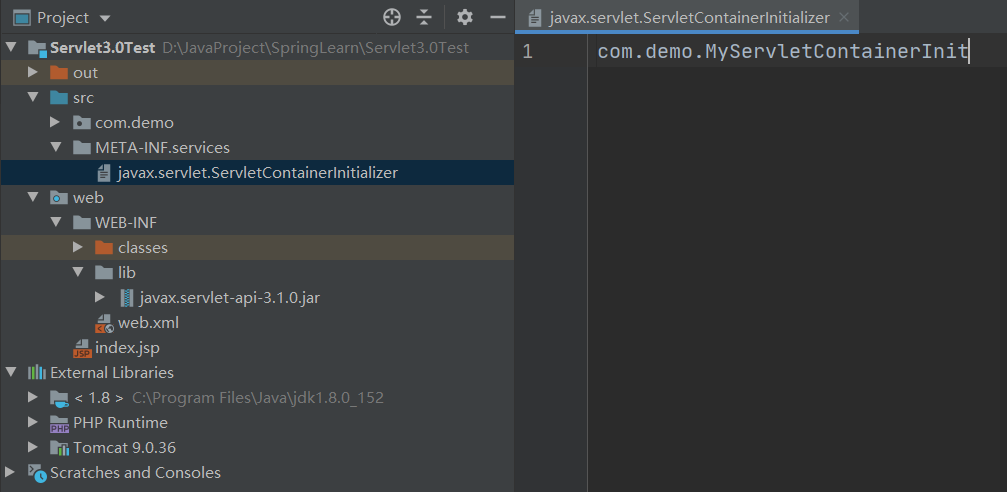The width and height of the screenshot is (1007, 492).
Task: Click the file icon on editor tab
Action: click(x=534, y=18)
